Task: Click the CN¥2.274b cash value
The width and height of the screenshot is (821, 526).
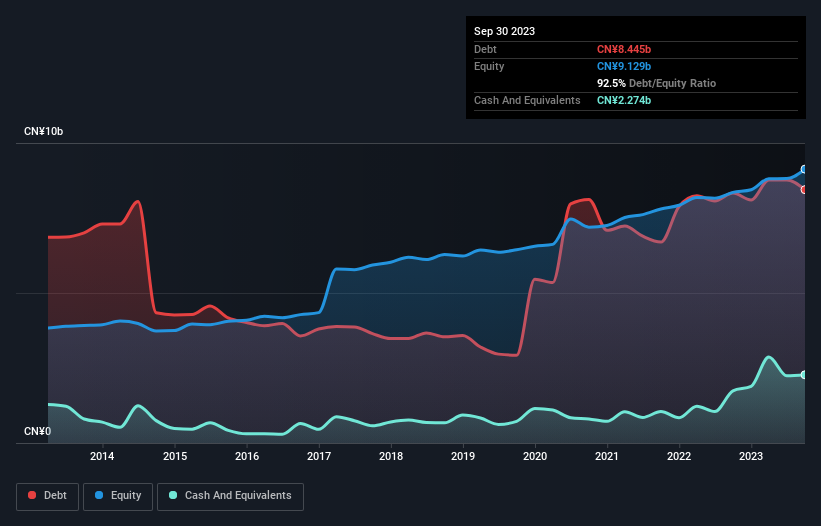Action: [x=624, y=100]
